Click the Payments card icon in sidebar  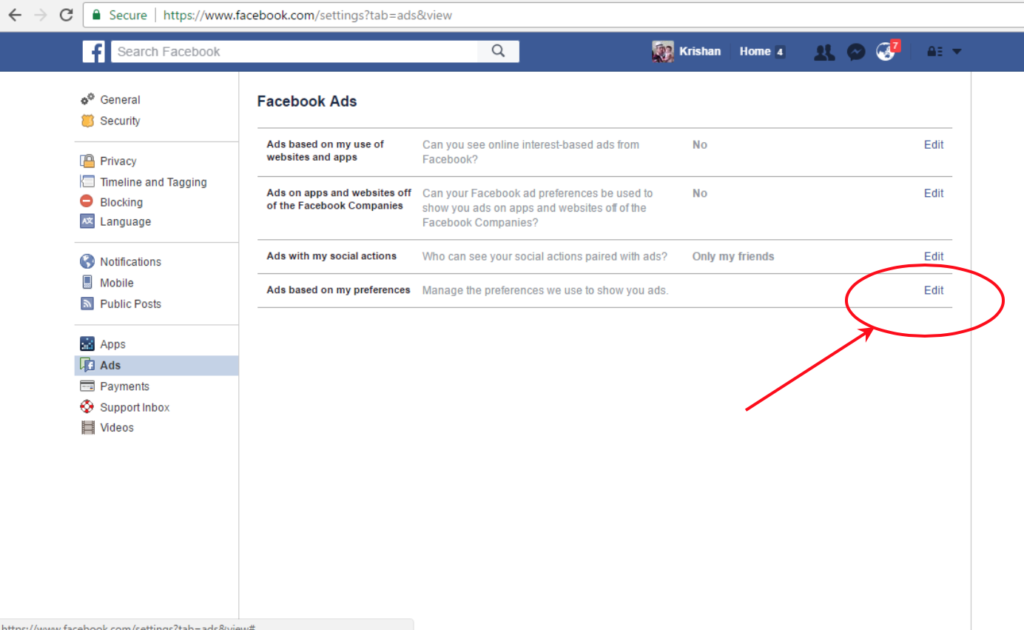coord(89,386)
